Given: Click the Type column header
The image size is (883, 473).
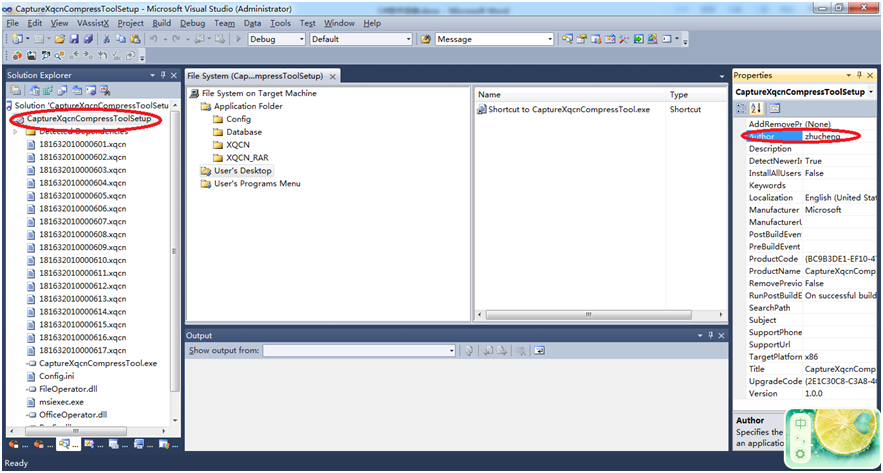Looking at the screenshot, I should [x=697, y=95].
